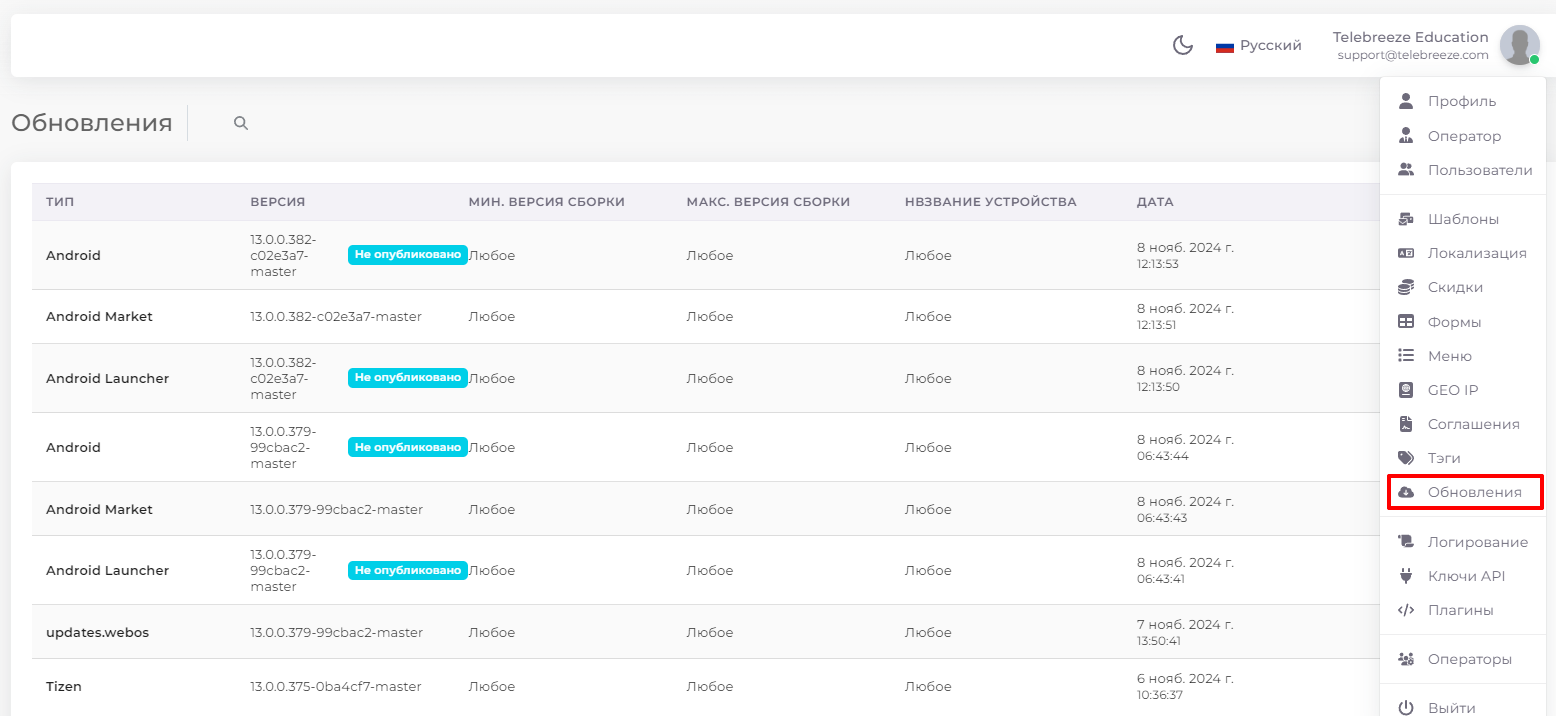Click the МИН. ВЕРСИЯ СБОРКИ column header
The height and width of the screenshot is (716, 1556).
coord(546,202)
